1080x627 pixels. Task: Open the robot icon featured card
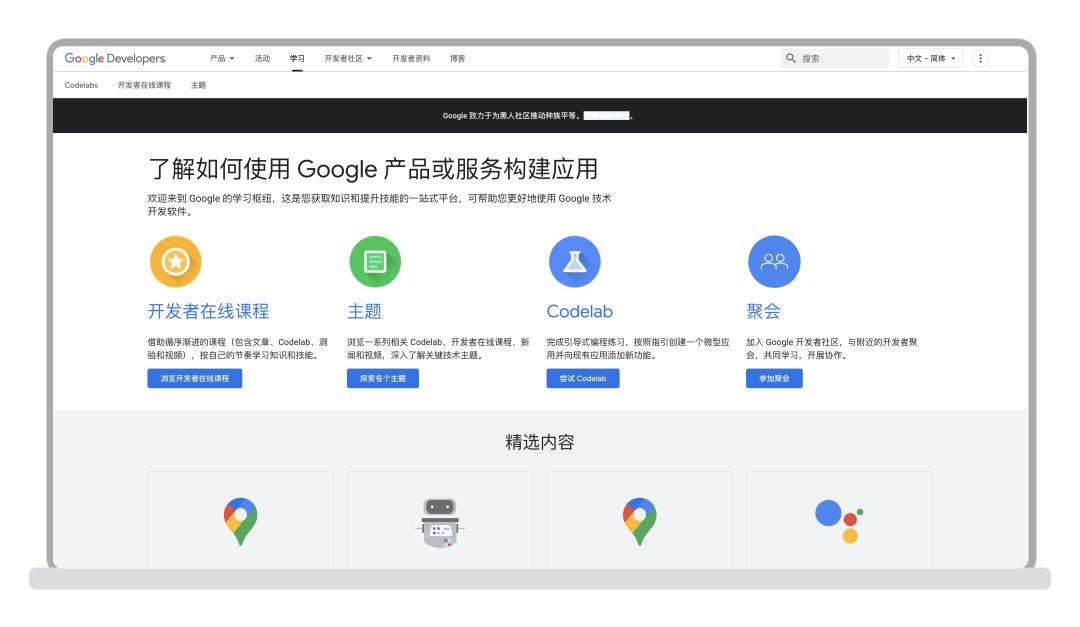(x=440, y=520)
